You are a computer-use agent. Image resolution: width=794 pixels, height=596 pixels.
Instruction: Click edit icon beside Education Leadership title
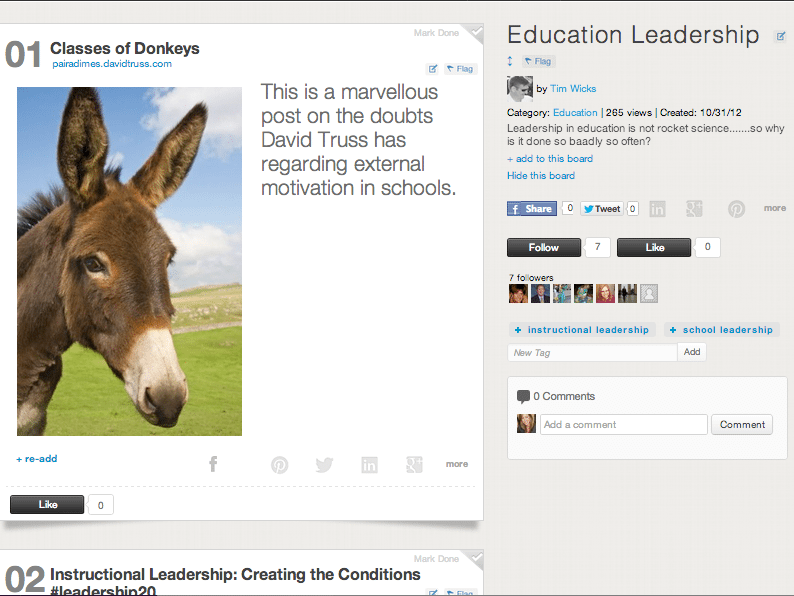pyautogui.click(x=781, y=36)
